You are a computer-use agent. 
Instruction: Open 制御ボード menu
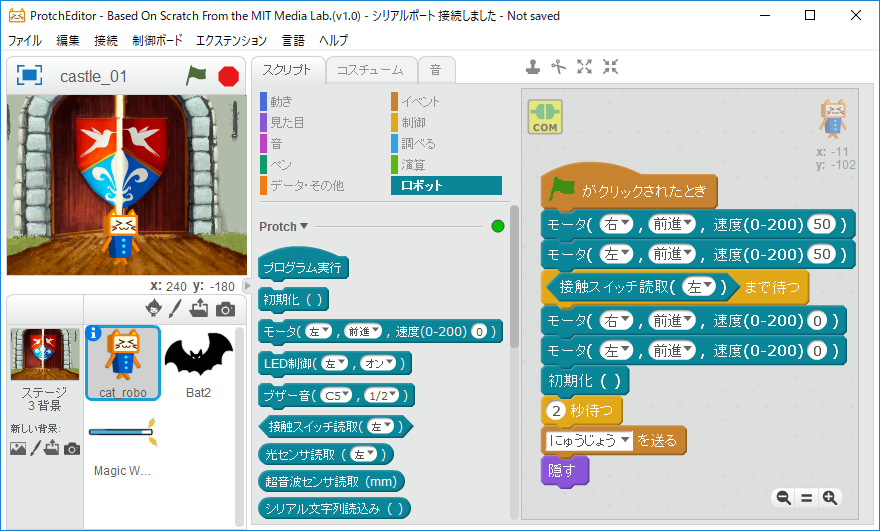(158, 40)
